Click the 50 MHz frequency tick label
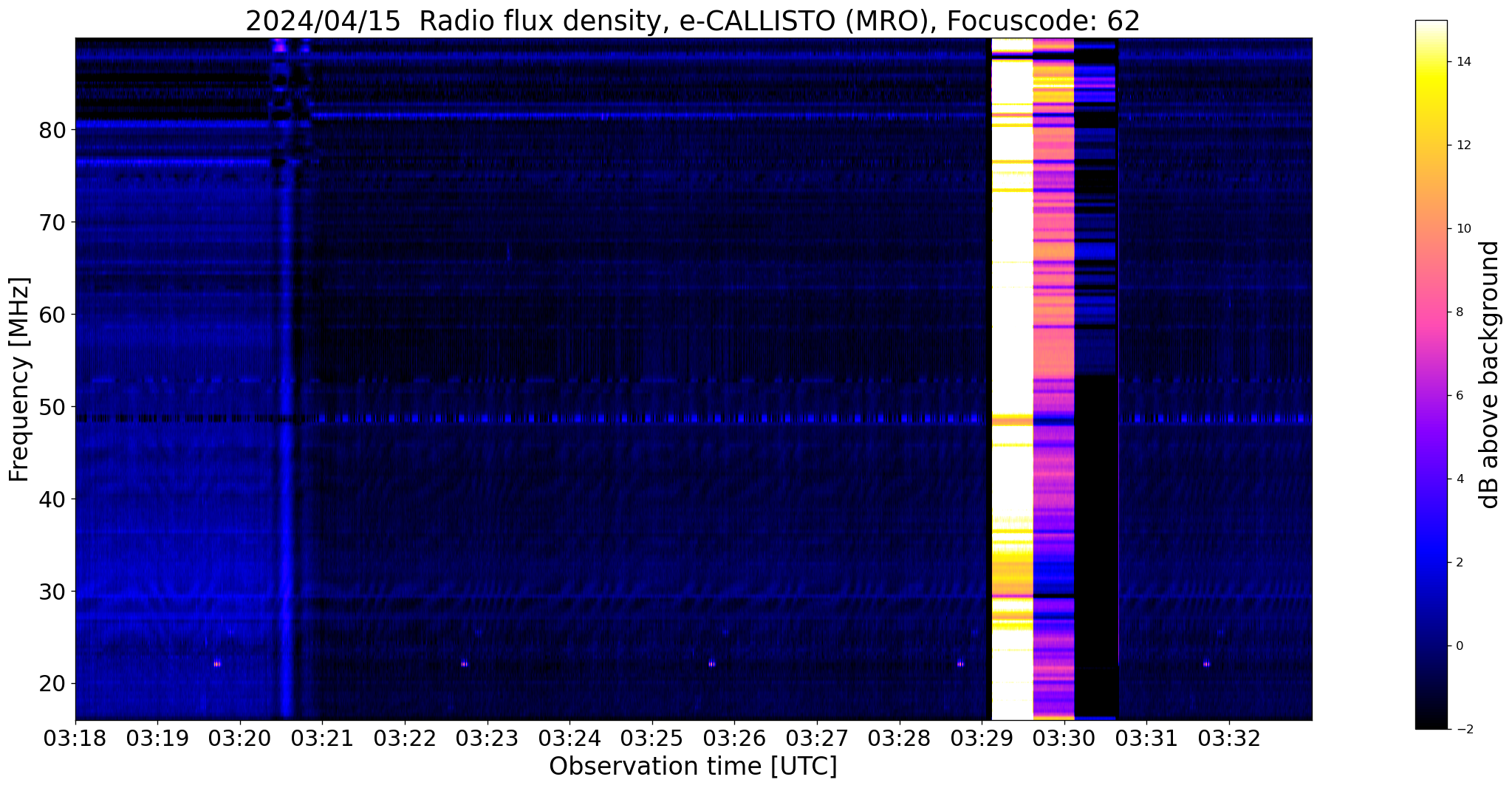This screenshot has width=1512, height=788. coord(52,407)
